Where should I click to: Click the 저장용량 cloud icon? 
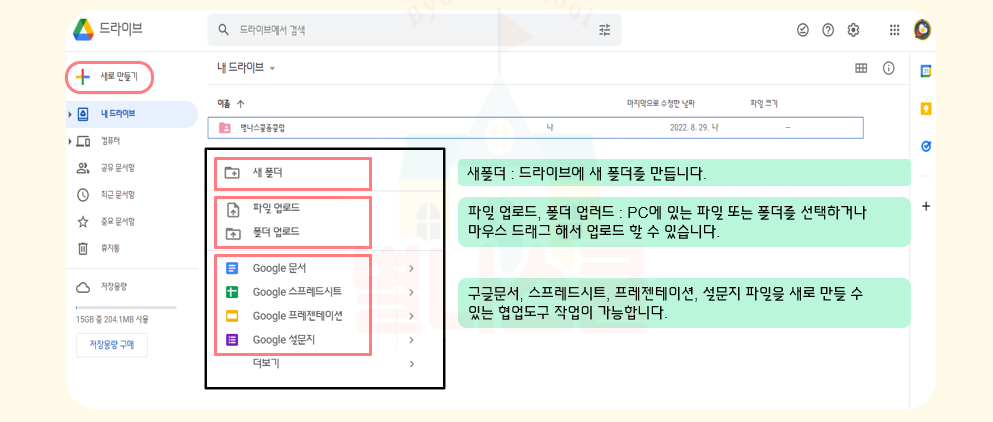pyautogui.click(x=82, y=288)
